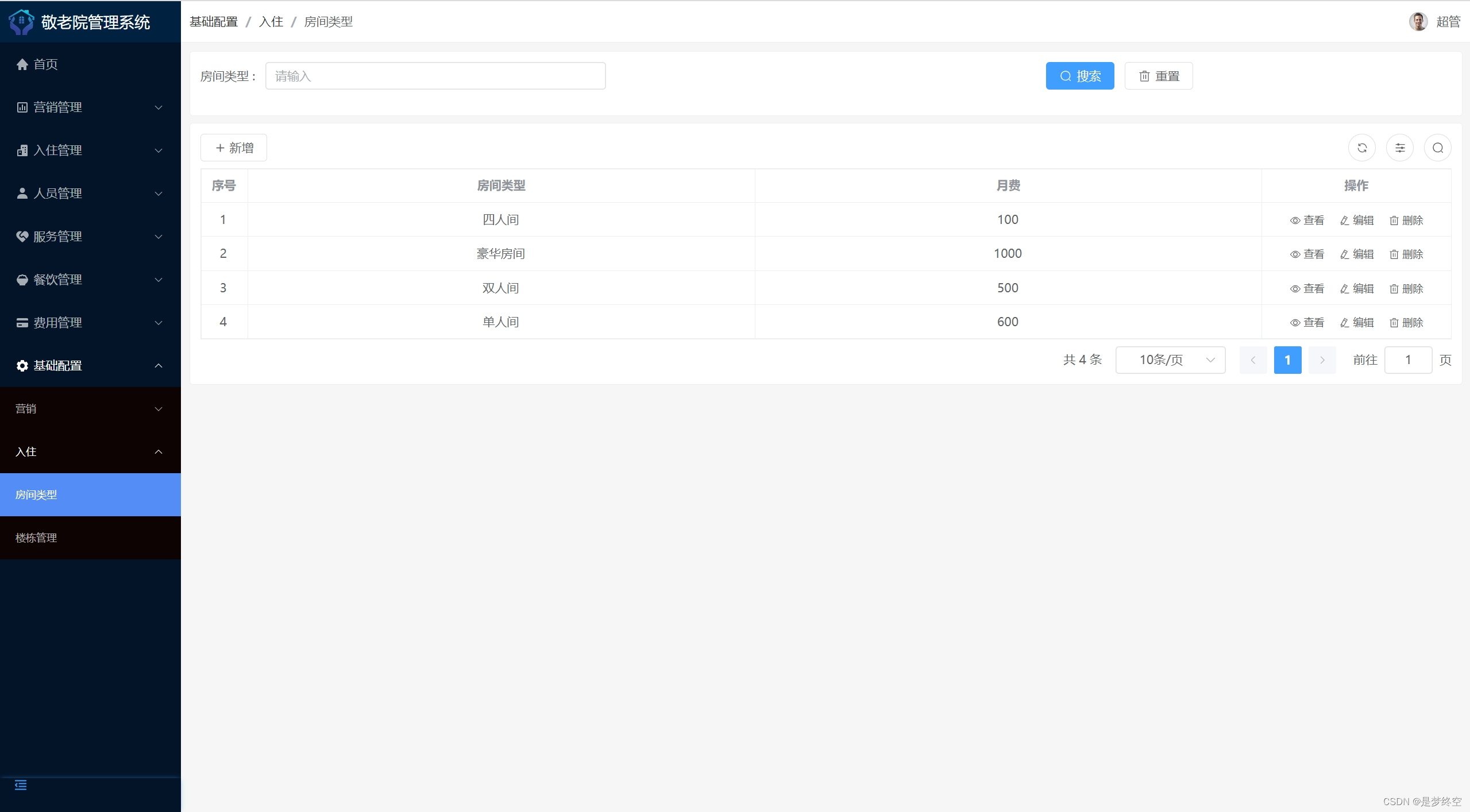Click the 新增 button
The width and height of the screenshot is (1470, 812).
[234, 148]
